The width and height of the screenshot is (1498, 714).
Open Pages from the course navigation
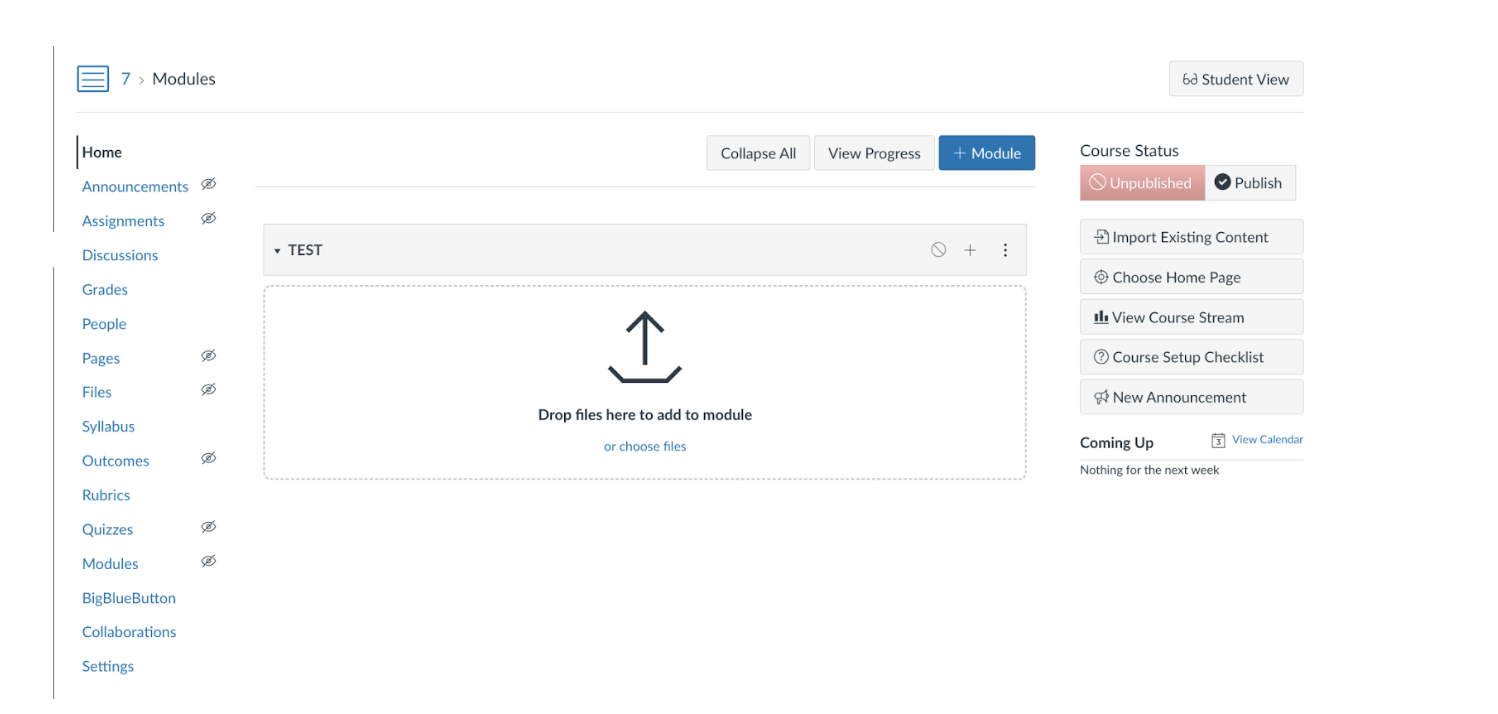pos(101,358)
